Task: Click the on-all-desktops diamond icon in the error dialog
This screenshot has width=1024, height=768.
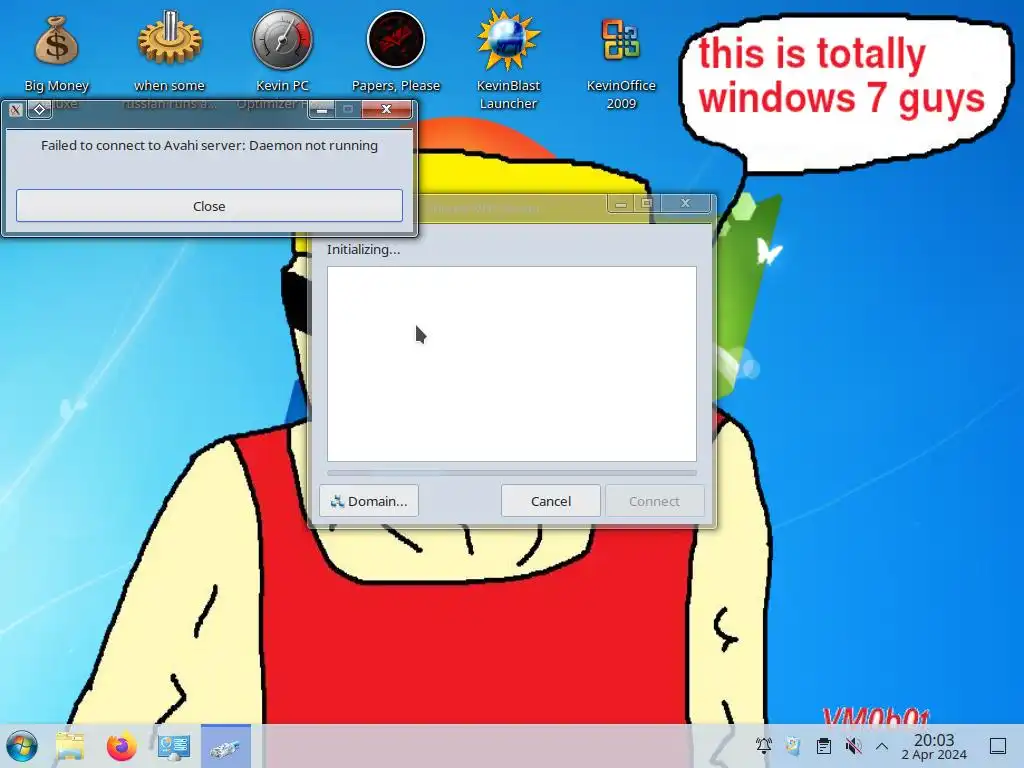Action: (x=39, y=110)
